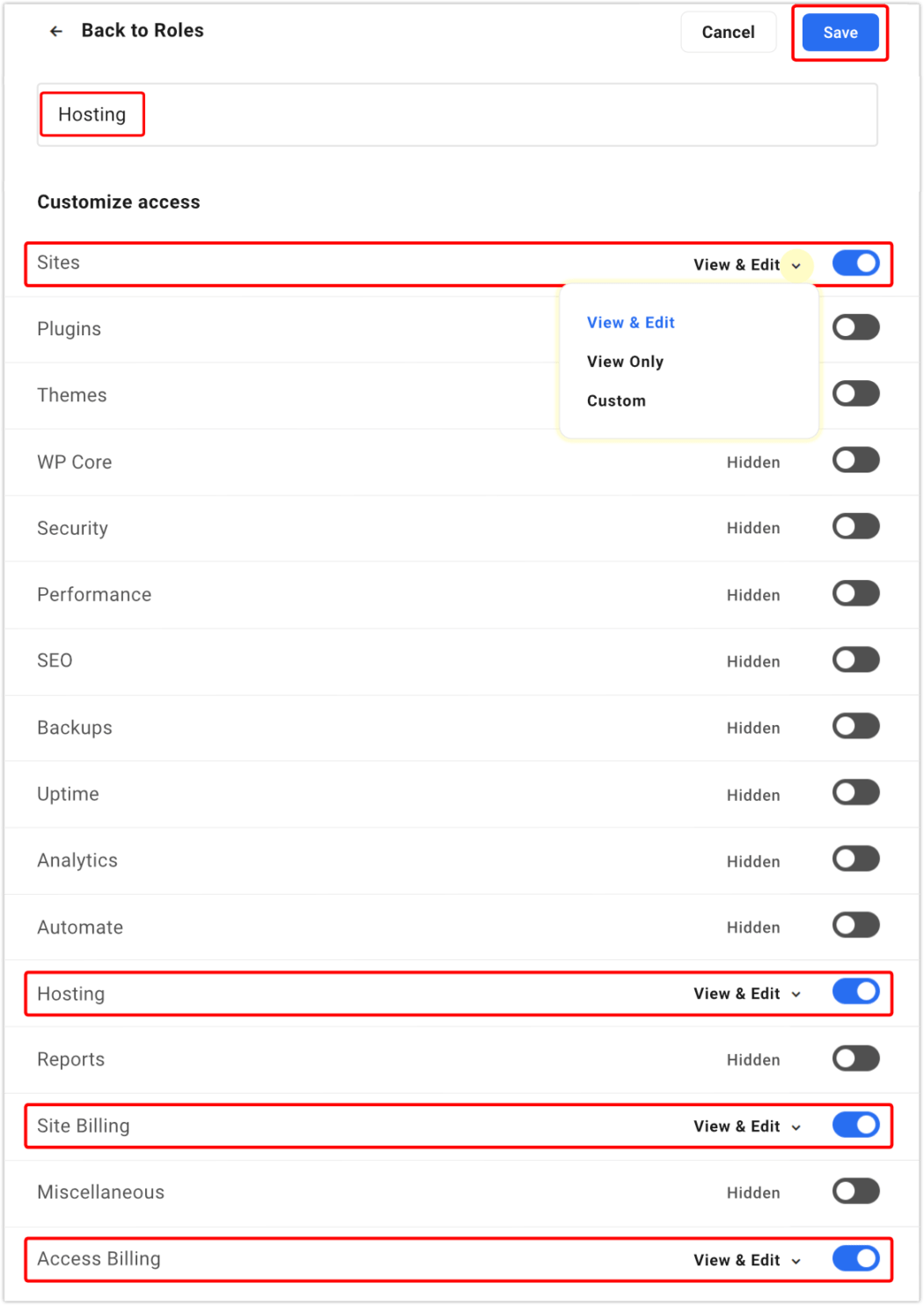924x1305 pixels.
Task: Expand the Site Billing access dropdown
Action: click(796, 1126)
